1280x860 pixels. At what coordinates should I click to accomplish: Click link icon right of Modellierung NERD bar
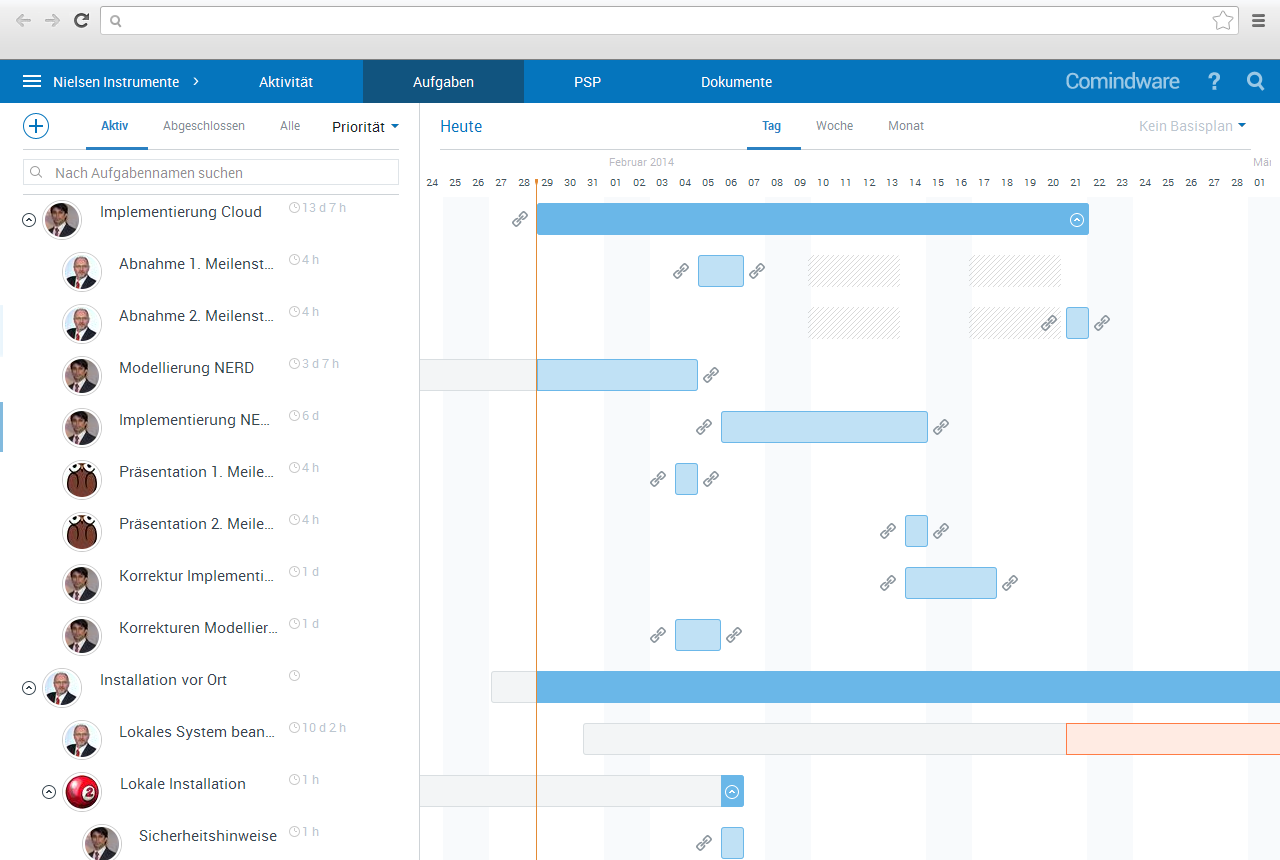point(711,375)
